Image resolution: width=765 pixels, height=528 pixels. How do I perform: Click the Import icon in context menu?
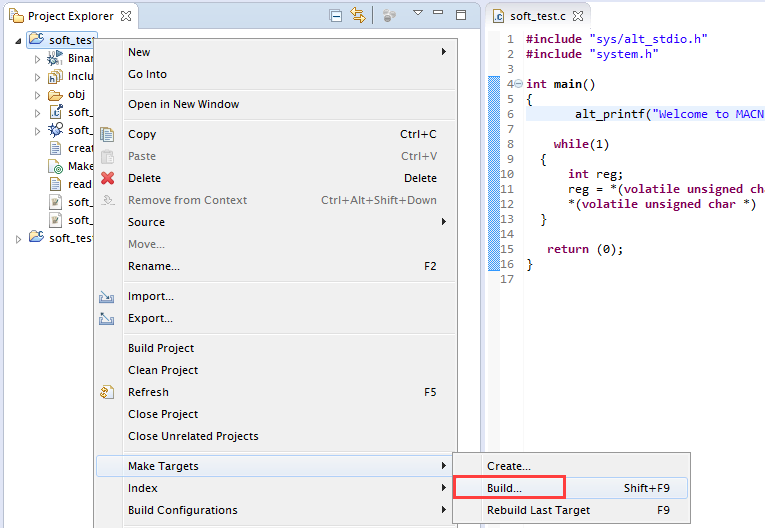[x=107, y=297]
